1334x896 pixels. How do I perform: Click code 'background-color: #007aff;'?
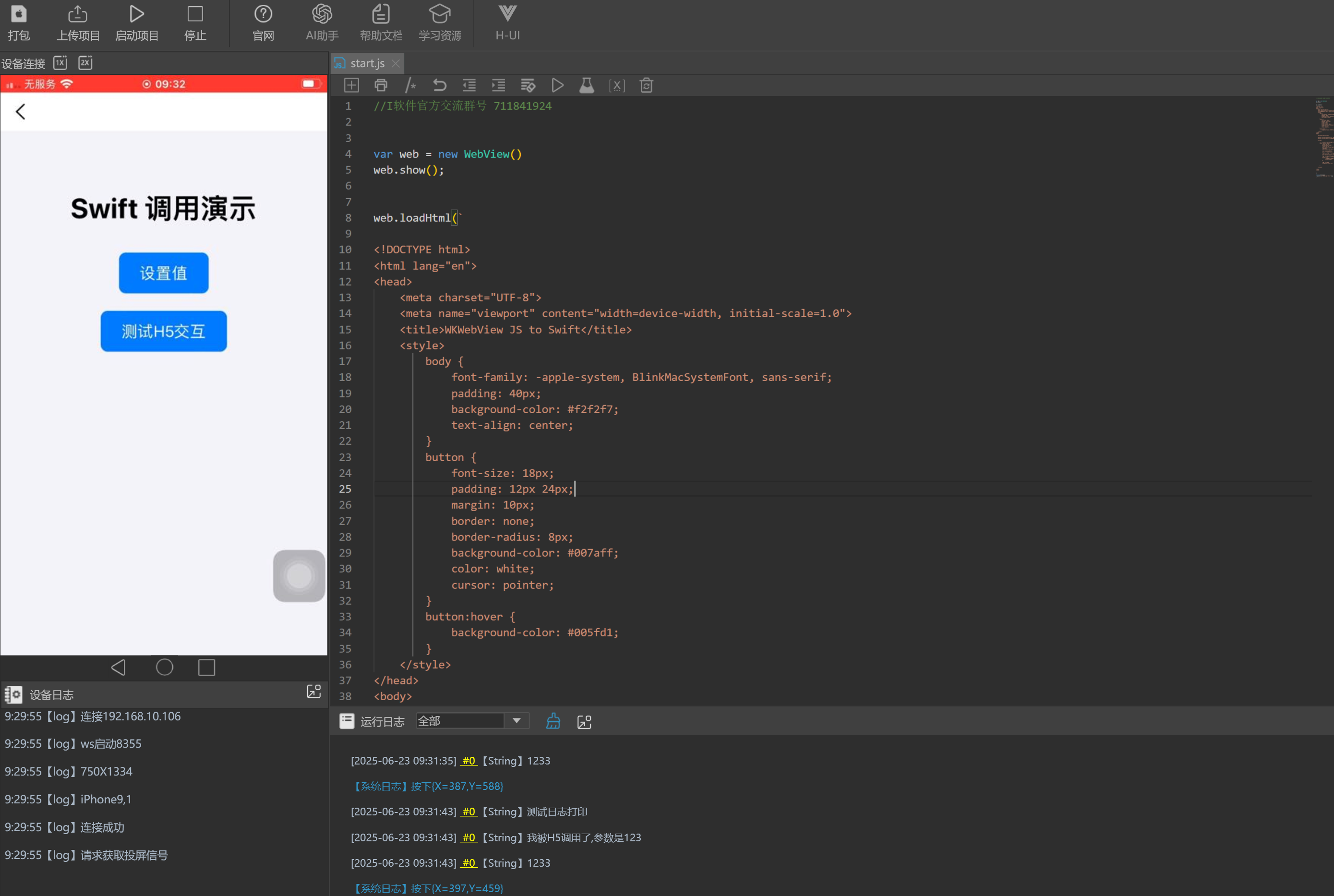point(534,553)
